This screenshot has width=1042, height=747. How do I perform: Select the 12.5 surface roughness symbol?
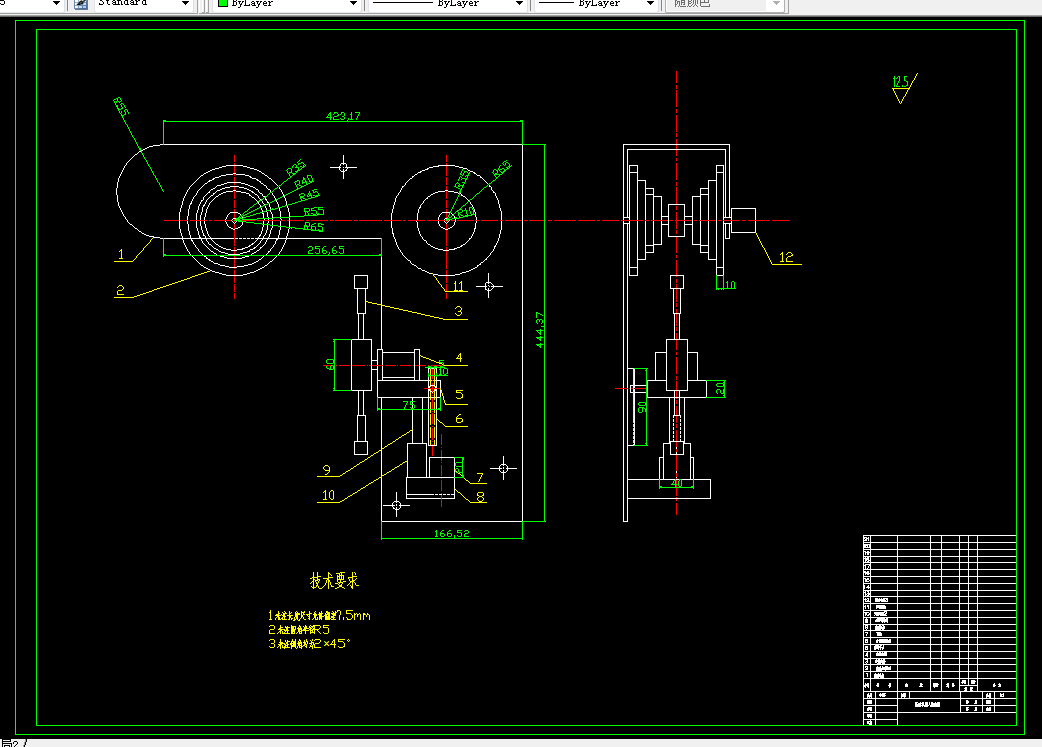pyautogui.click(x=904, y=88)
